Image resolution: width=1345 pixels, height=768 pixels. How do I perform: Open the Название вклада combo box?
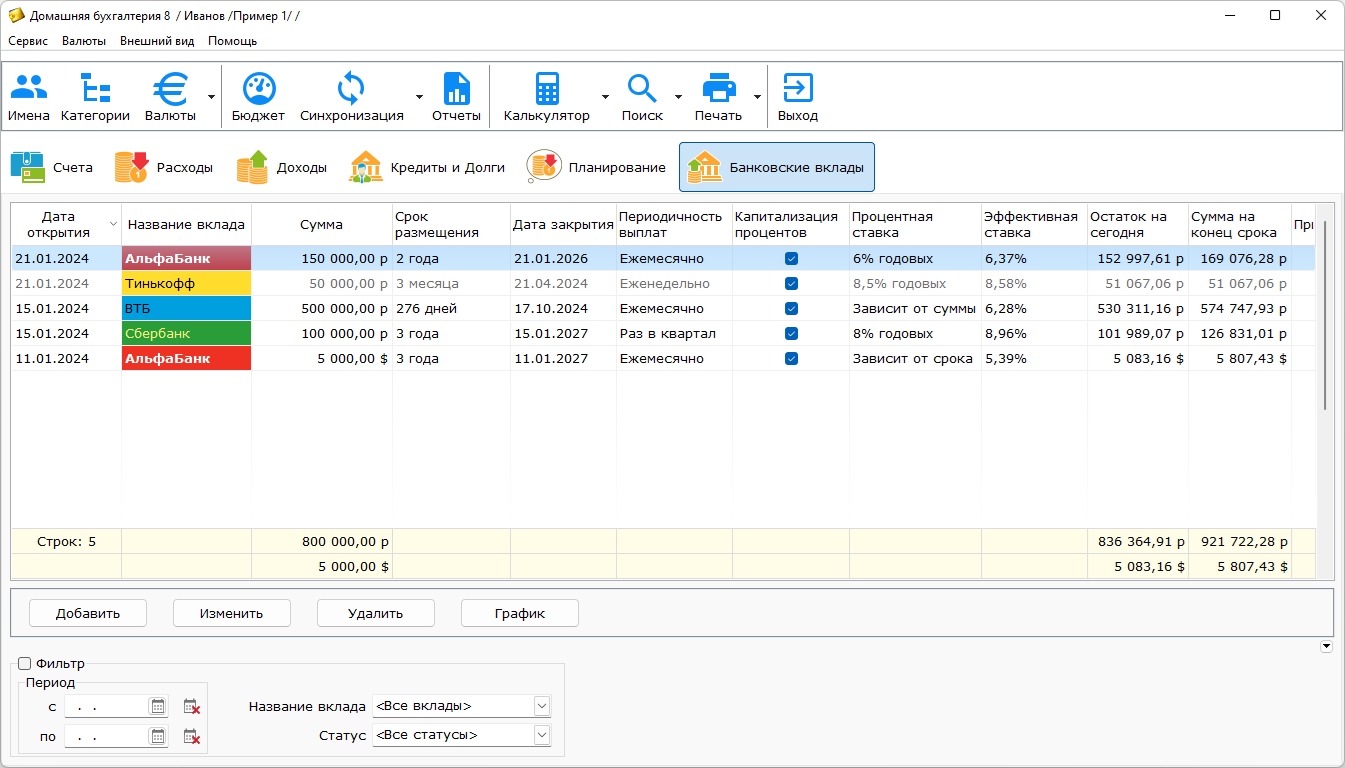pos(461,706)
